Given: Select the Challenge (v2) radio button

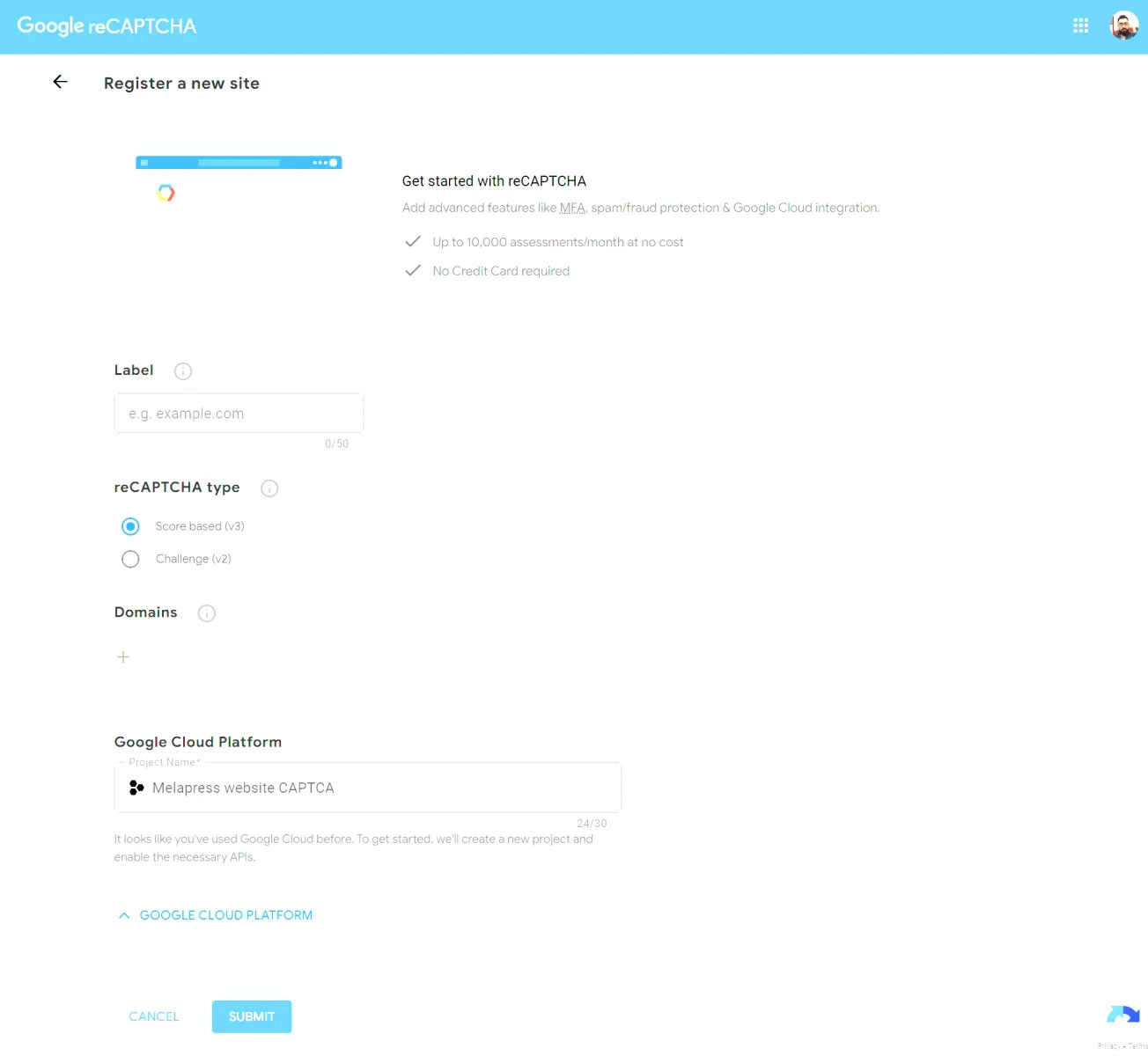Looking at the screenshot, I should coord(130,559).
